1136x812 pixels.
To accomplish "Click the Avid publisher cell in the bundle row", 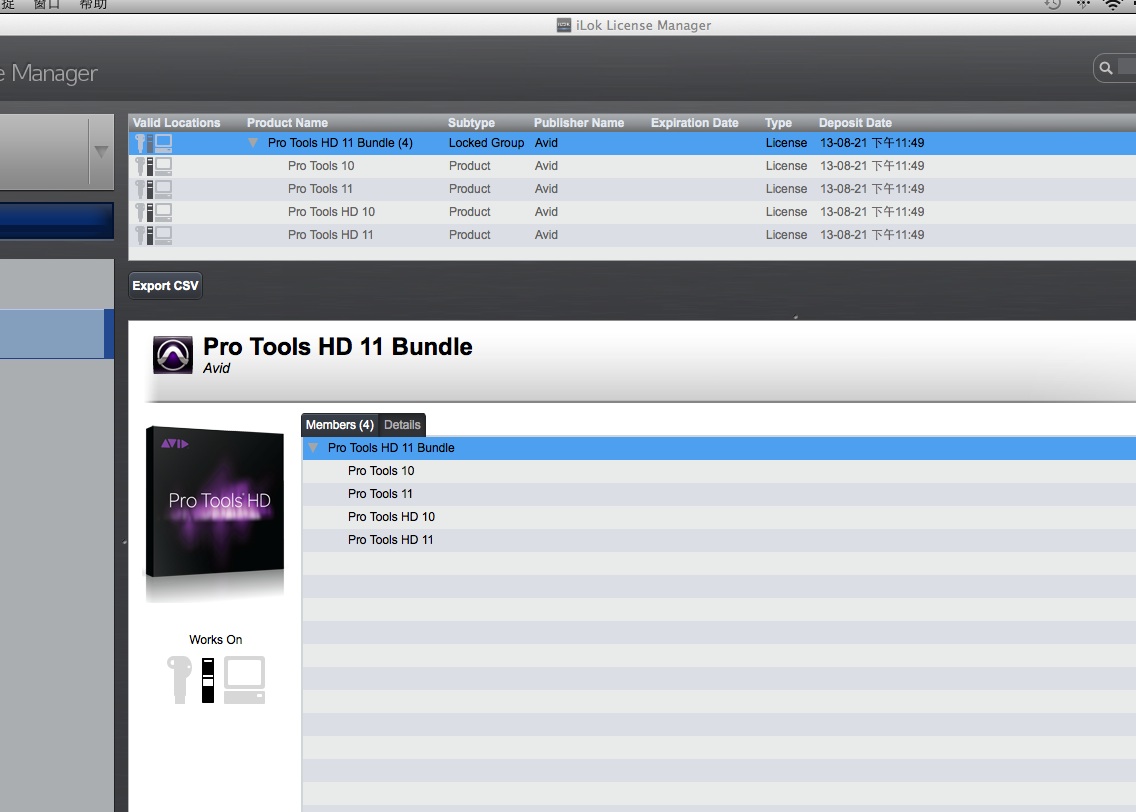I will click(x=546, y=143).
